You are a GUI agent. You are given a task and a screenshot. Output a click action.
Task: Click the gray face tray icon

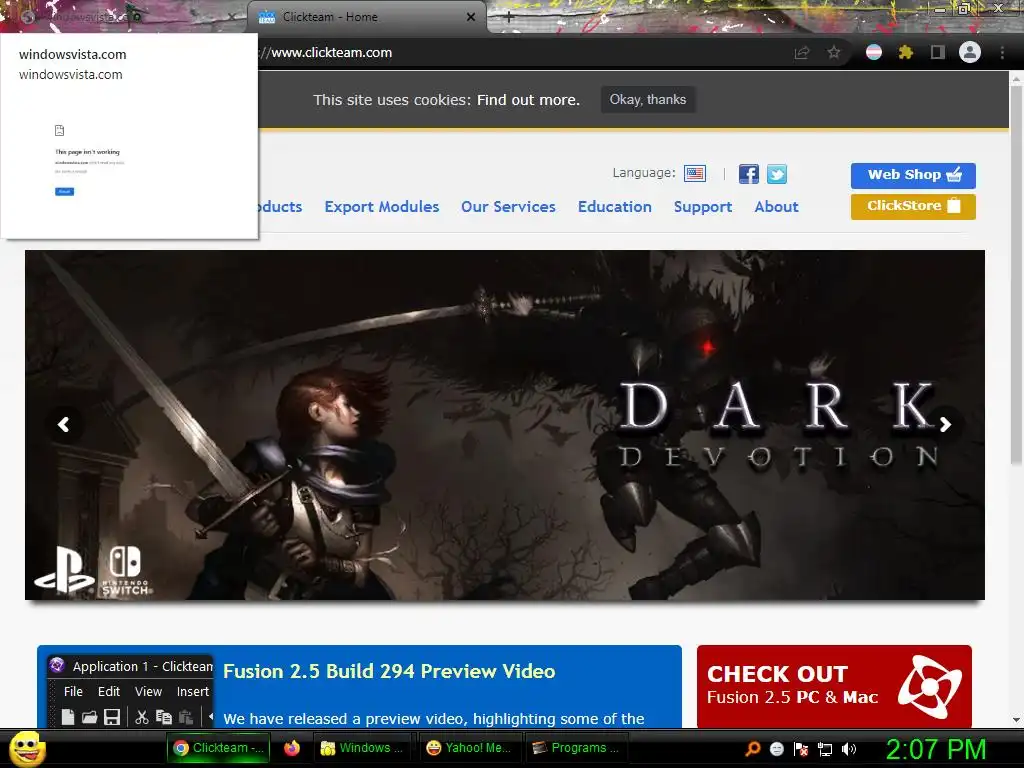click(x=776, y=749)
